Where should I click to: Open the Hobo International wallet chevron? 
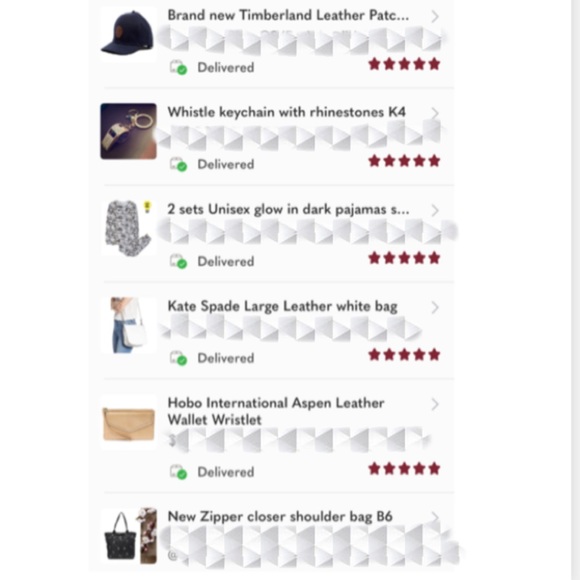click(x=435, y=404)
